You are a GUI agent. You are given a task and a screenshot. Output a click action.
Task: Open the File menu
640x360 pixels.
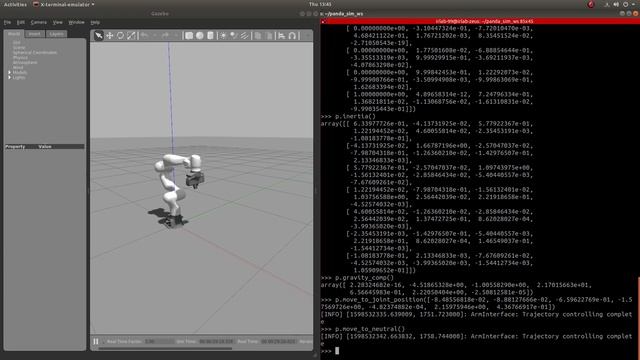coord(7,22)
